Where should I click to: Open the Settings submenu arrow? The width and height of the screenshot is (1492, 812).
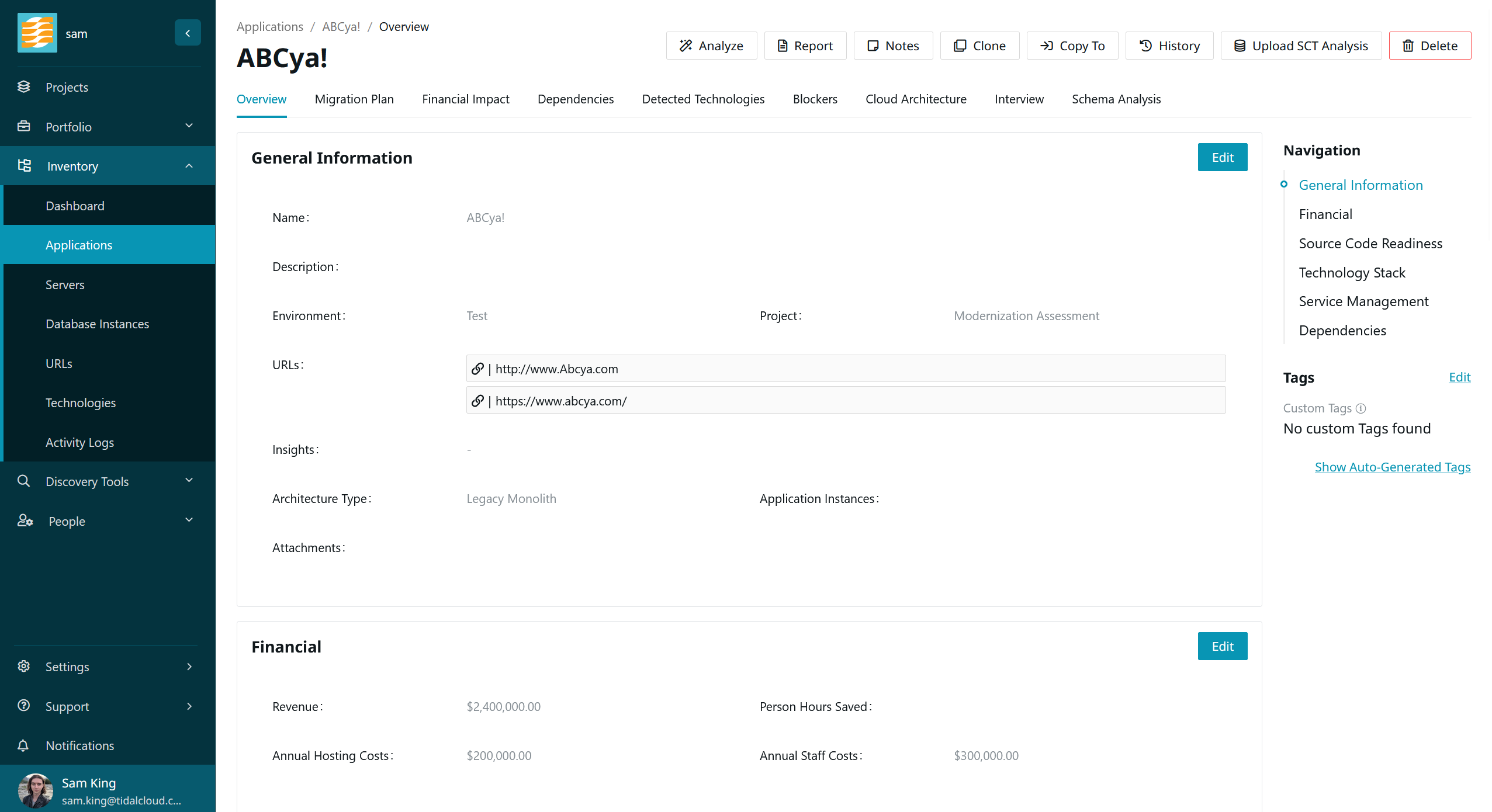(189, 667)
